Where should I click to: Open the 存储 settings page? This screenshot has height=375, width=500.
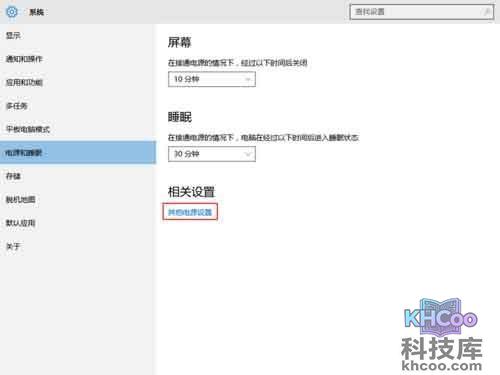[13, 176]
